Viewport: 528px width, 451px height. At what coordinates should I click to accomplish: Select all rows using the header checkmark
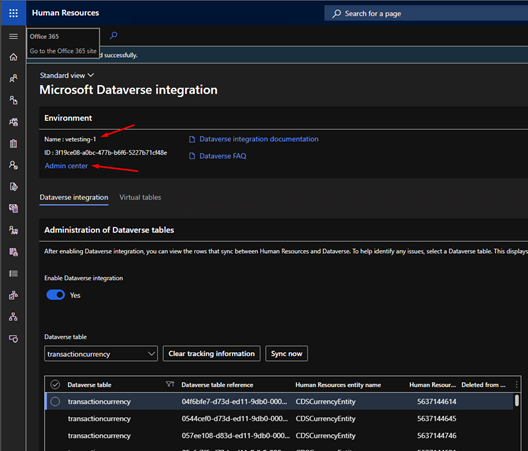click(55, 384)
